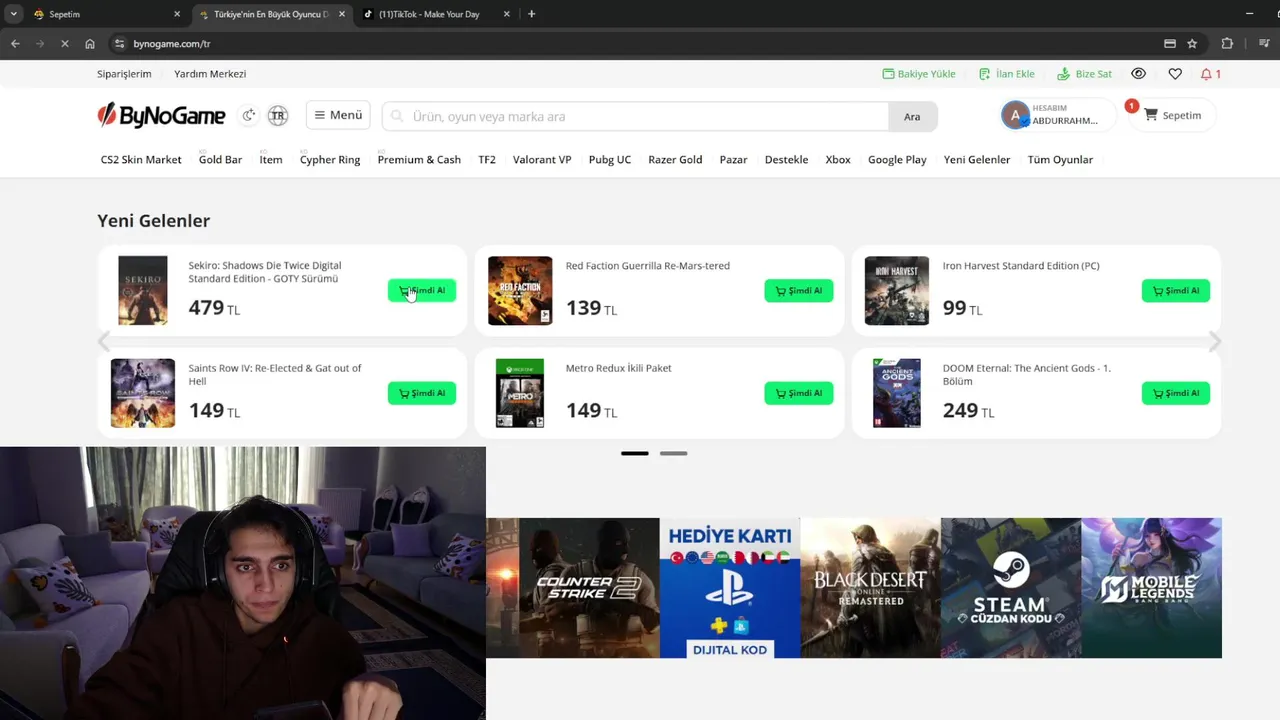Click carousel next arrow on right
This screenshot has width=1280, height=720.
click(x=1215, y=342)
